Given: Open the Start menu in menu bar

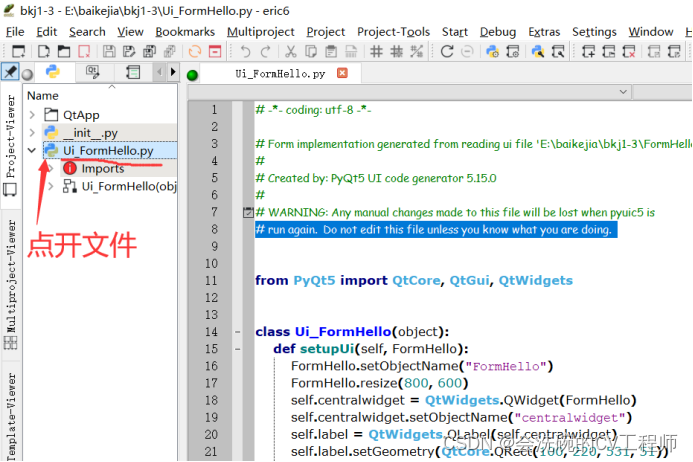Looking at the screenshot, I should pos(455,32).
